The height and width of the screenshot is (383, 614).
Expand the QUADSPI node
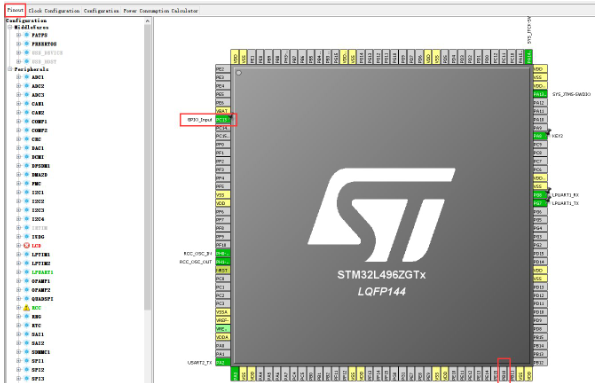point(18,298)
